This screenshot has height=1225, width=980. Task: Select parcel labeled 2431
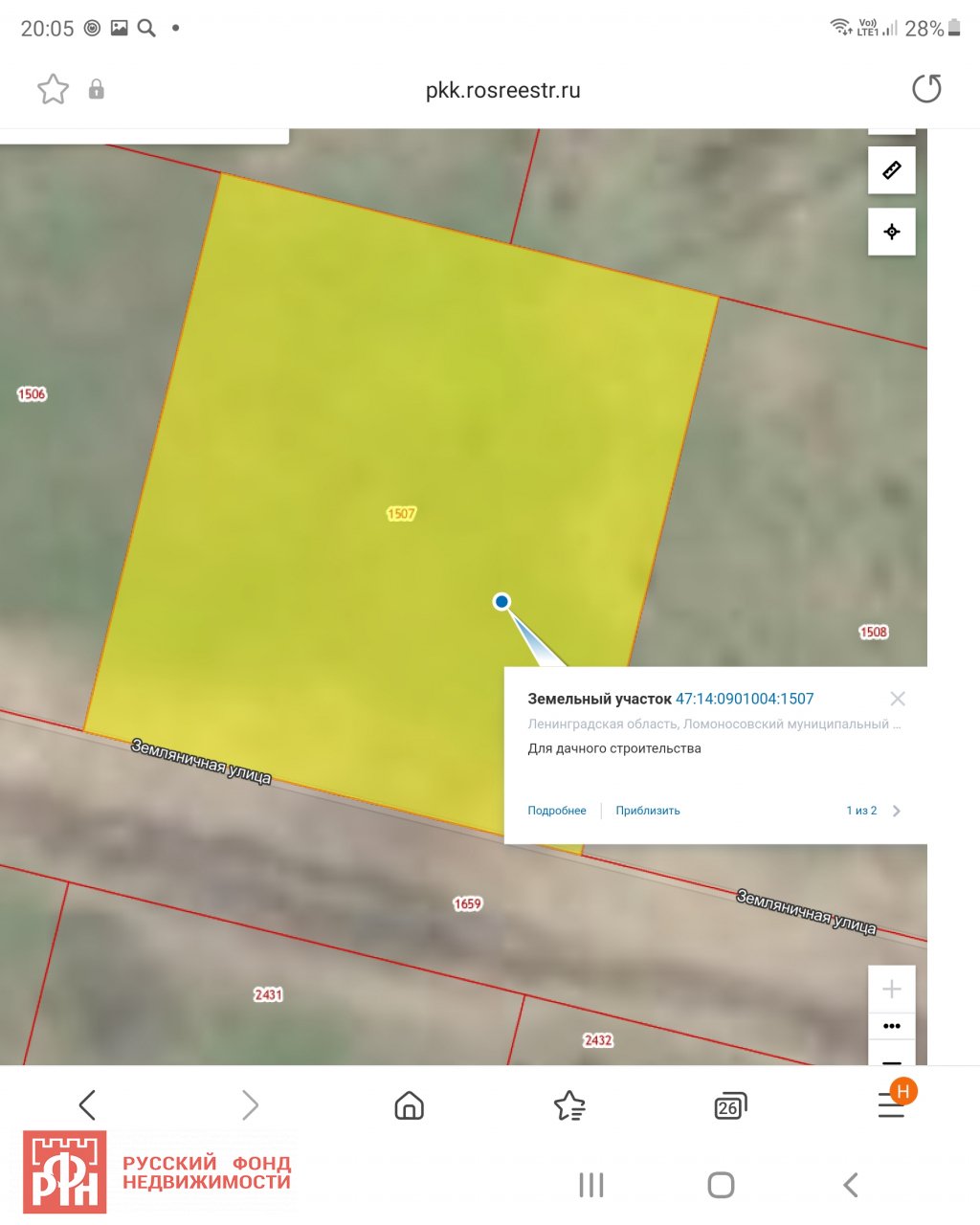269,995
